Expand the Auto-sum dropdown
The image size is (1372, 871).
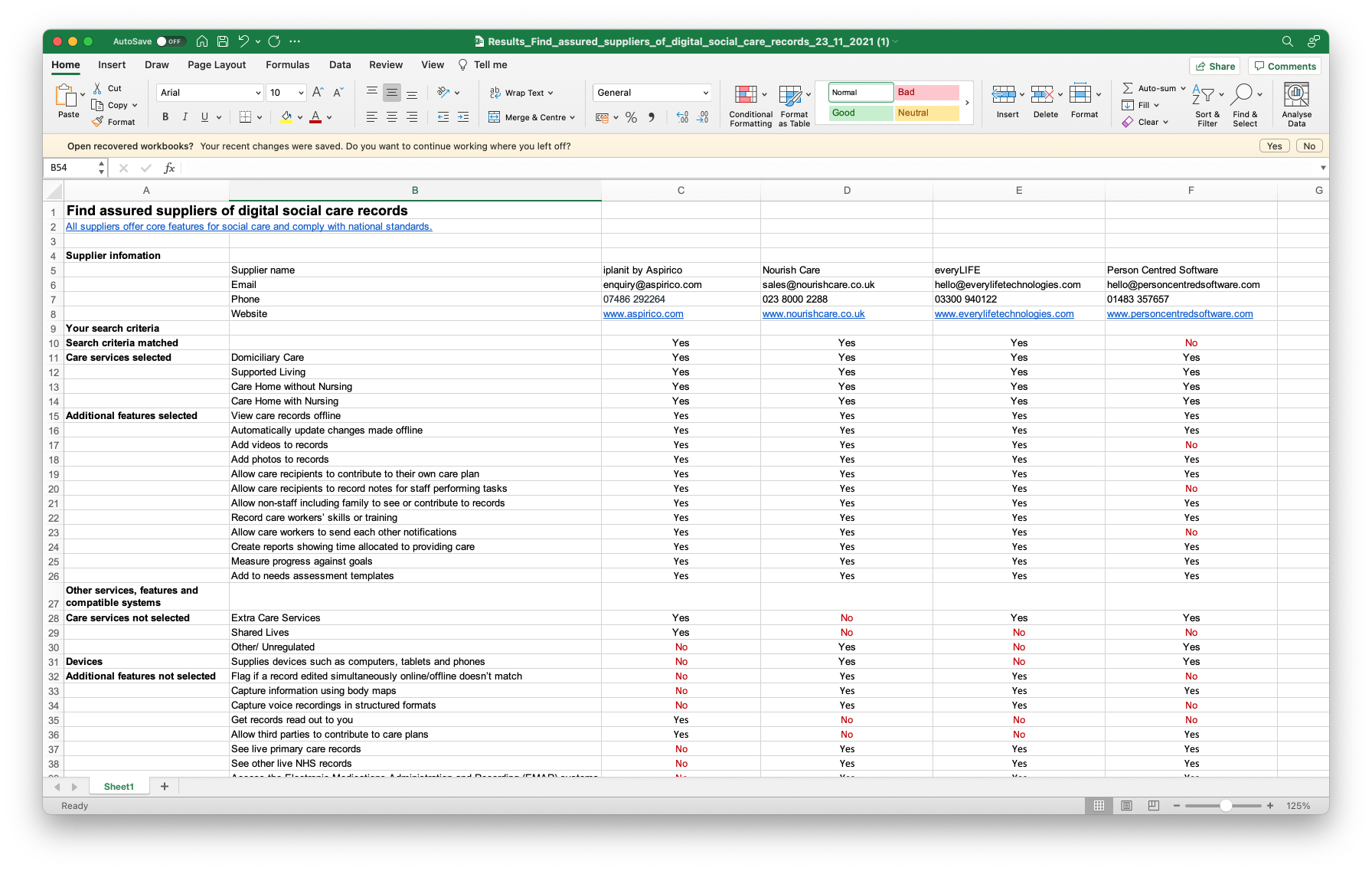(x=1183, y=89)
